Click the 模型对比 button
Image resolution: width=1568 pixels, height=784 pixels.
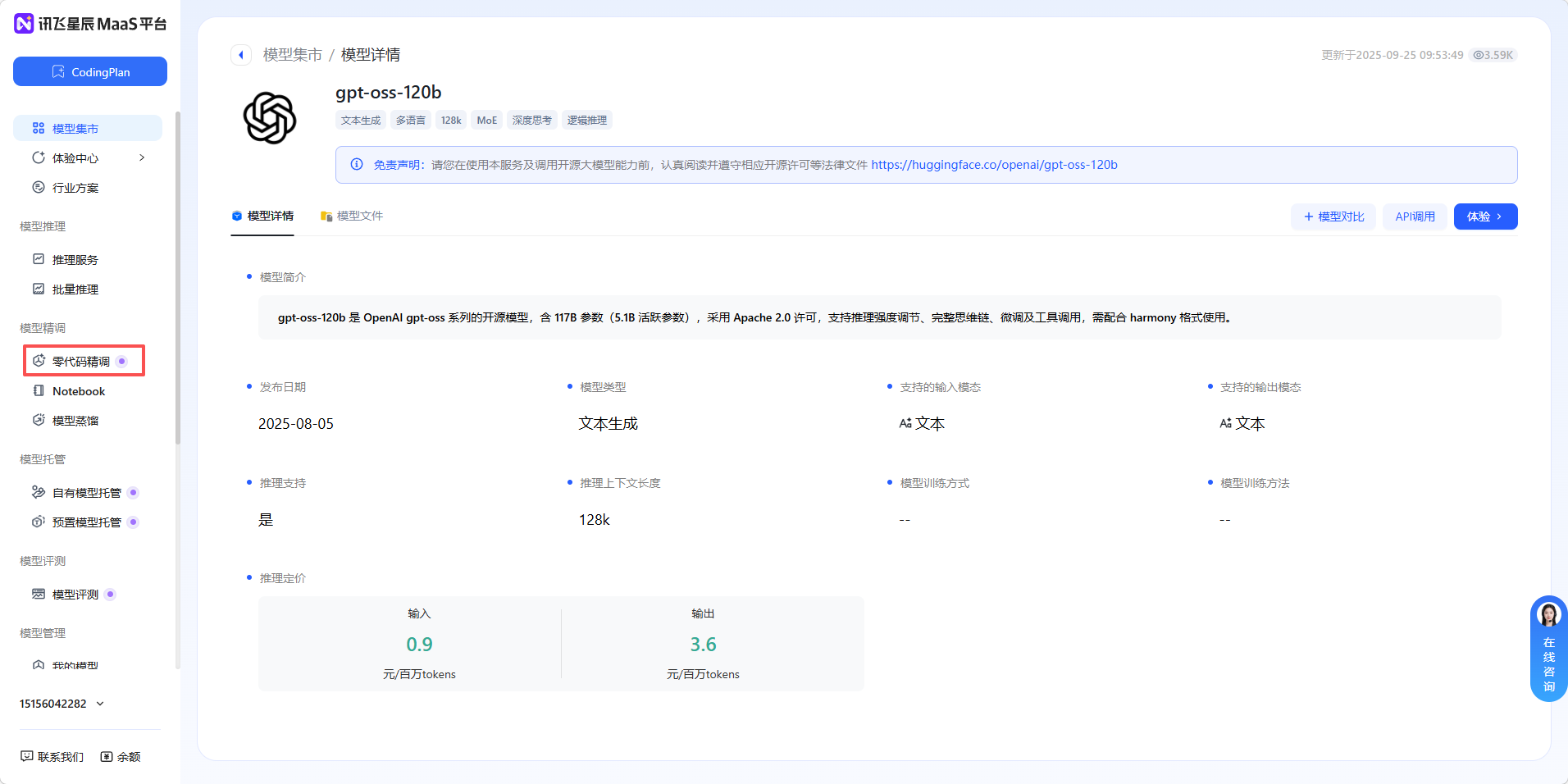pos(1333,217)
